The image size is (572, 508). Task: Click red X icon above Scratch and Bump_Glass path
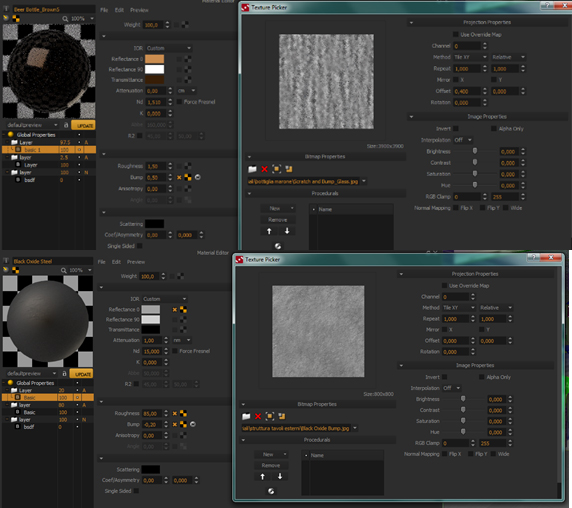pyautogui.click(x=264, y=169)
